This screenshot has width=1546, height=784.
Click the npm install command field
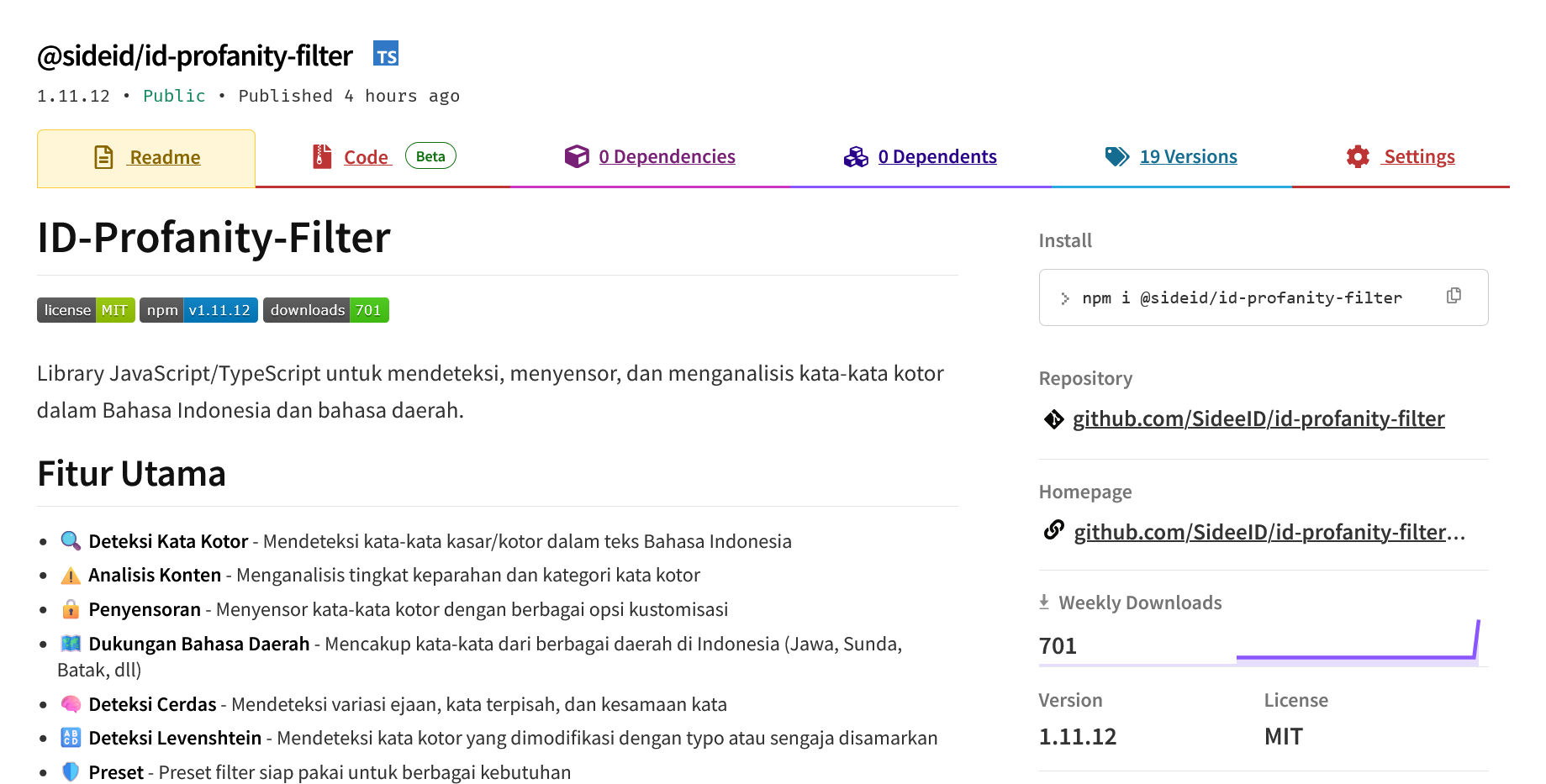point(1264,297)
